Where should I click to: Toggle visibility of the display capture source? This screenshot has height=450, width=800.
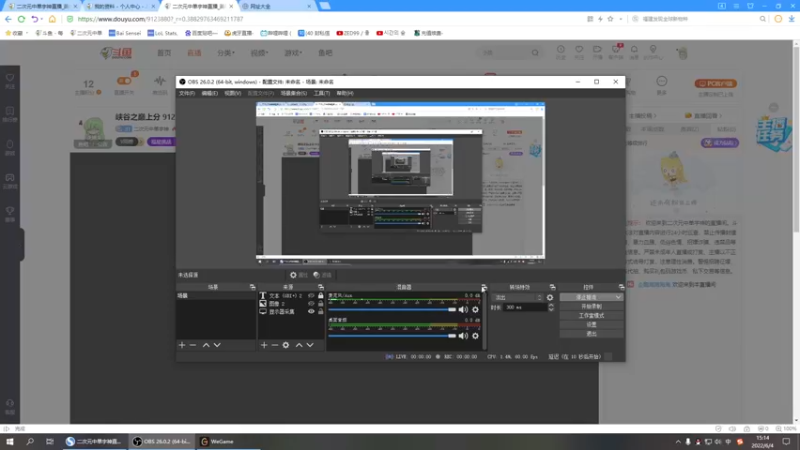click(311, 311)
